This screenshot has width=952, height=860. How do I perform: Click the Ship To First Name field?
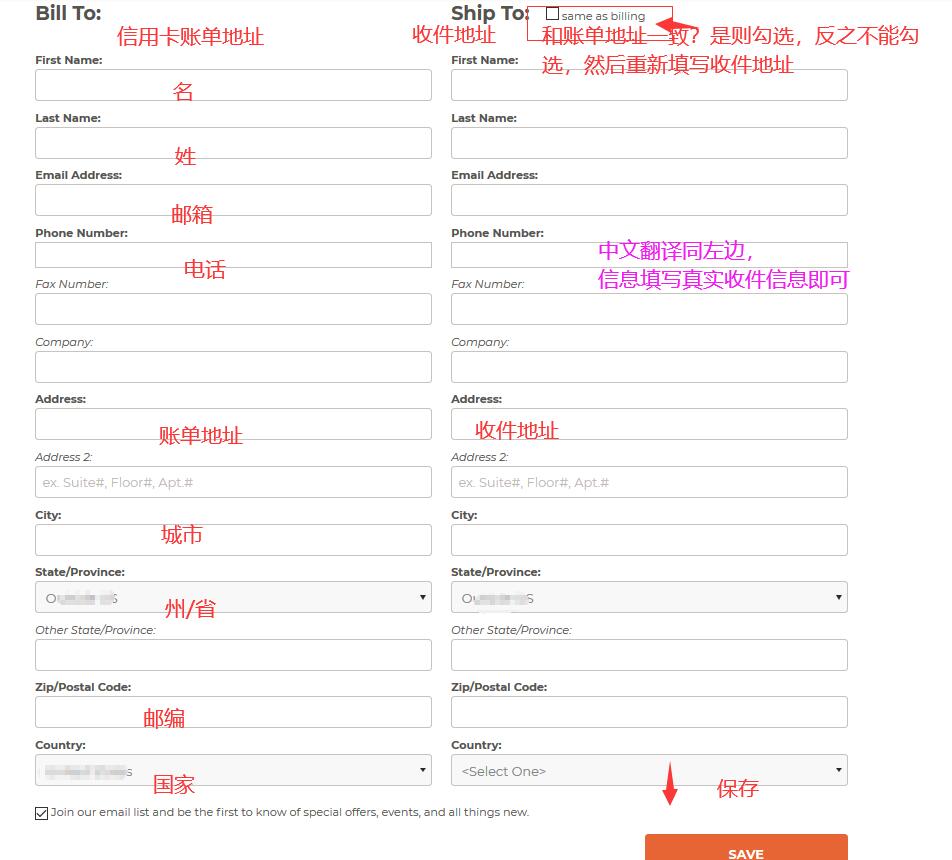649,85
